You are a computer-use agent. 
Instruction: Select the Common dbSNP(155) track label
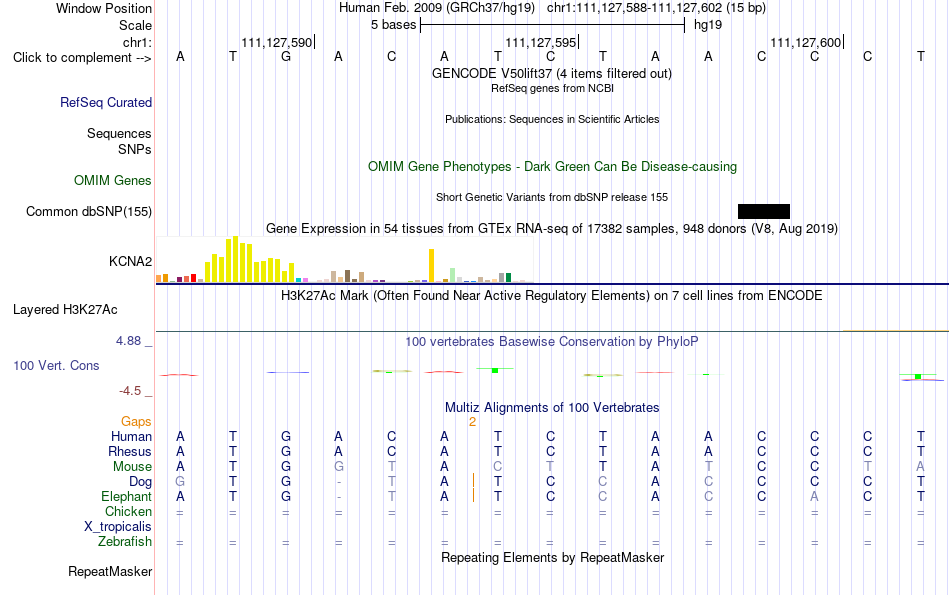pos(88,211)
